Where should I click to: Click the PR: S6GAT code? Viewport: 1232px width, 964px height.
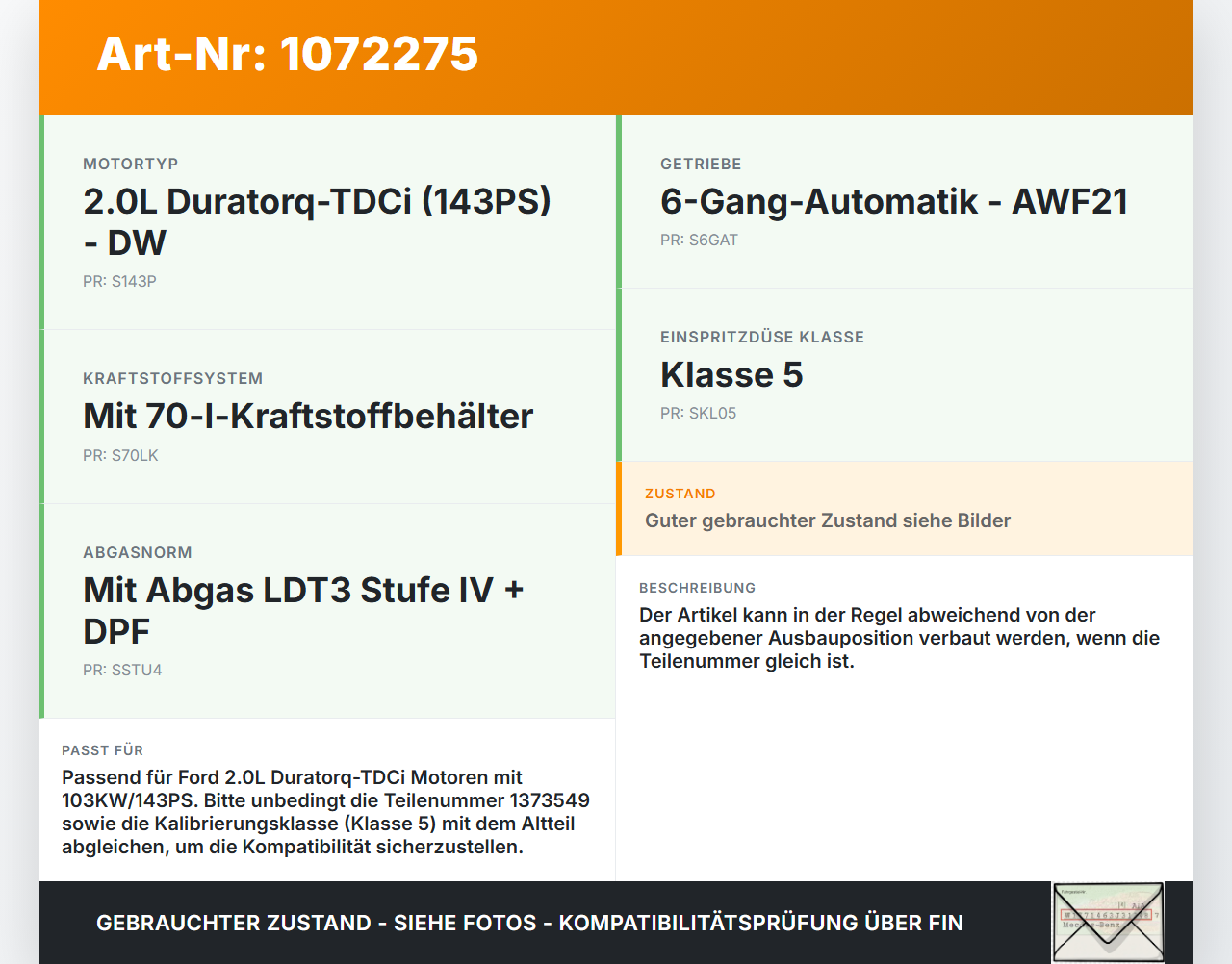(x=699, y=241)
